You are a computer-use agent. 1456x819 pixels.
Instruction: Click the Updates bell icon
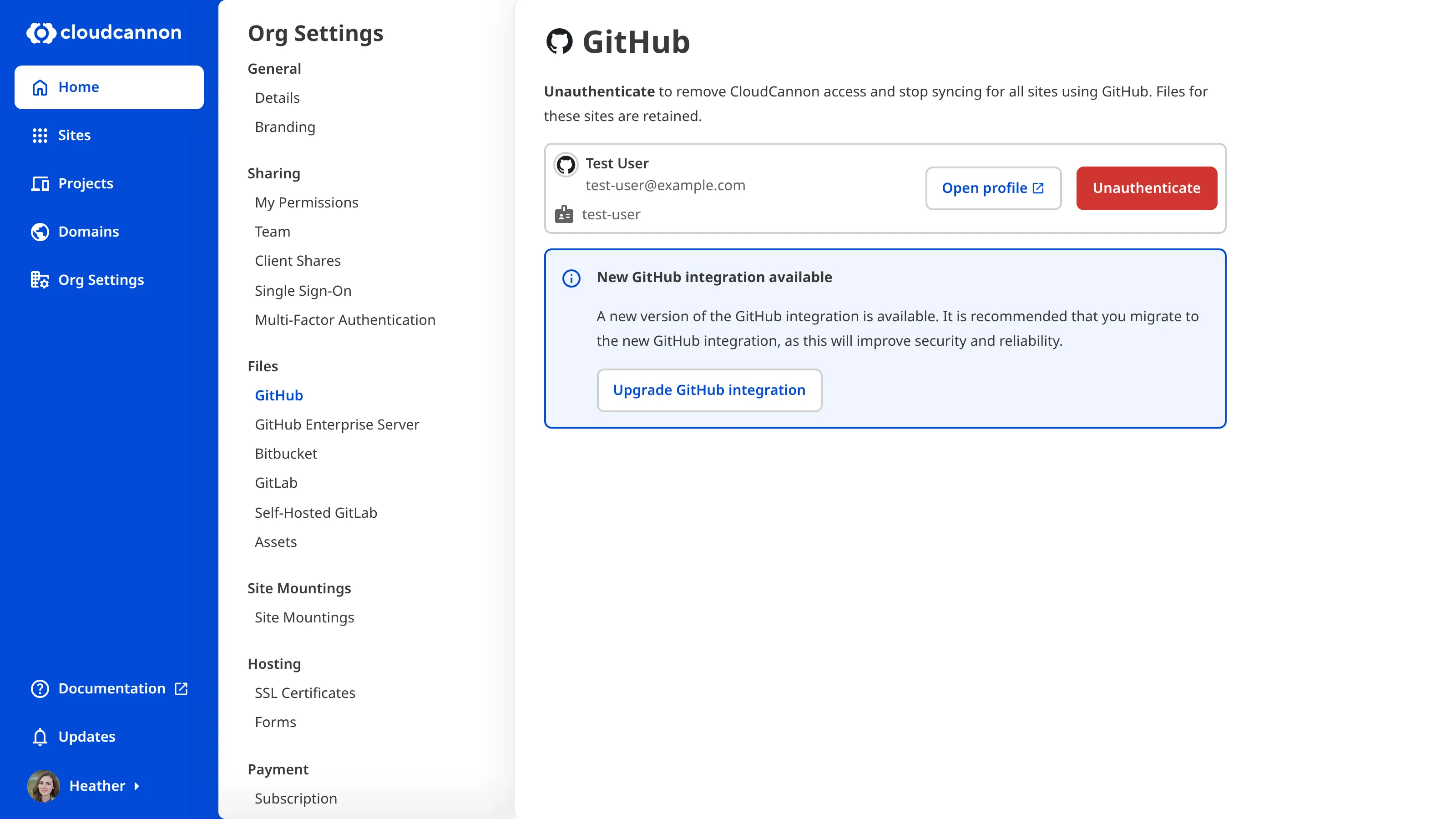[40, 737]
